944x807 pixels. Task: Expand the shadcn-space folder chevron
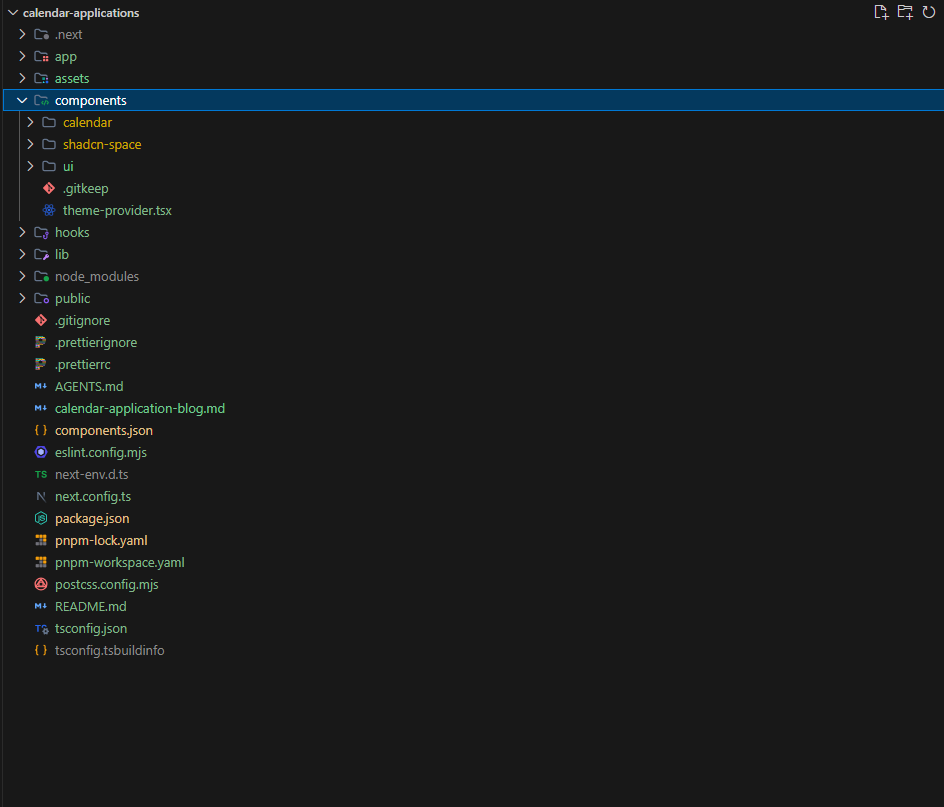tap(31, 145)
